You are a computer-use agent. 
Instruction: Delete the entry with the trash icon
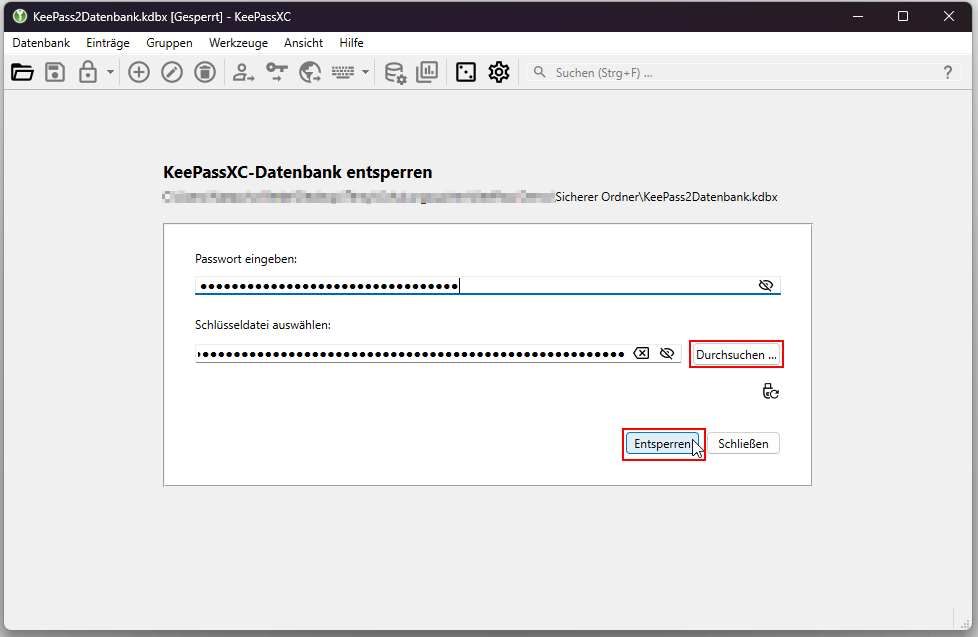pos(205,72)
